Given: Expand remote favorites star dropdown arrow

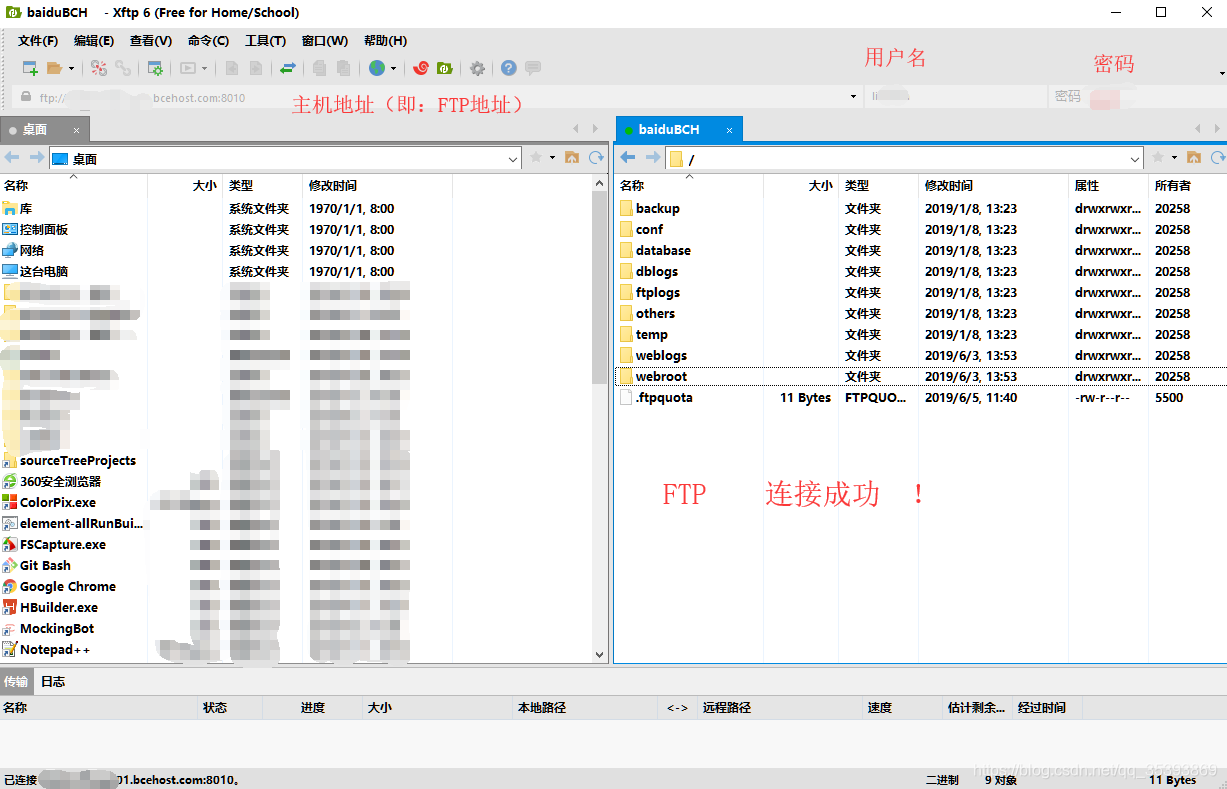Looking at the screenshot, I should (1174, 158).
